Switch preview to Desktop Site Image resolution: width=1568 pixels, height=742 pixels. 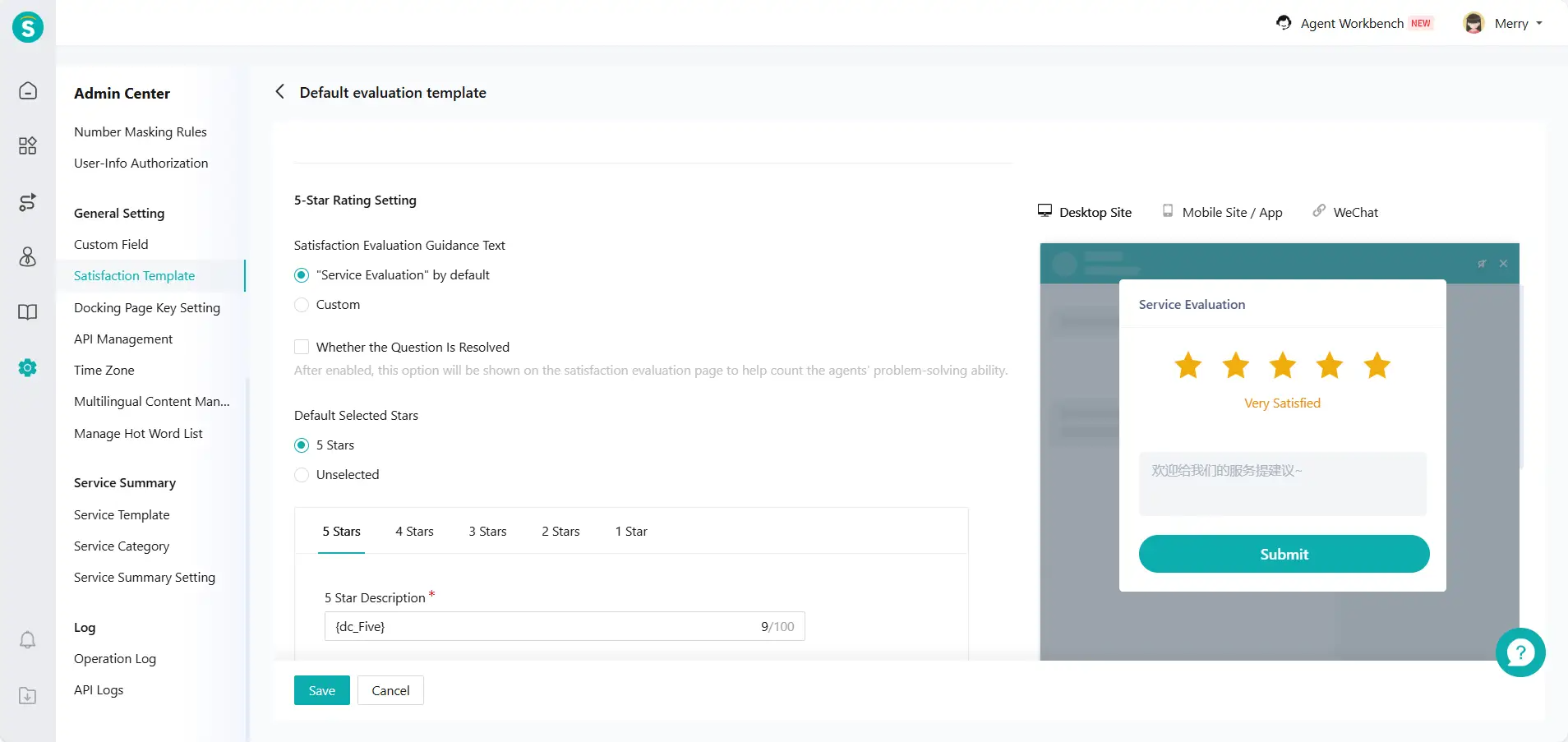(1085, 212)
